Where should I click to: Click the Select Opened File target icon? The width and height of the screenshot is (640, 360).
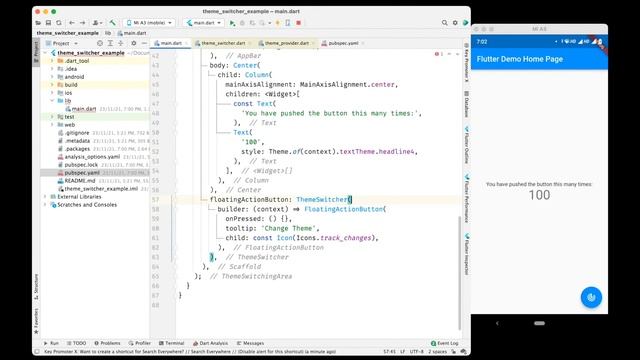tap(100, 43)
